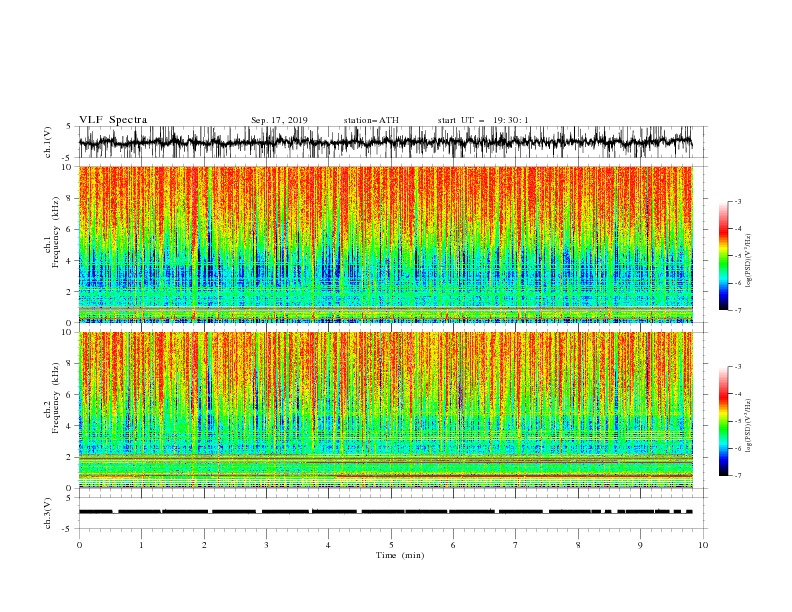Viewport: 792px width, 612px height.
Task: Click inside the ch.2 spectrogram plot
Action: (386, 410)
